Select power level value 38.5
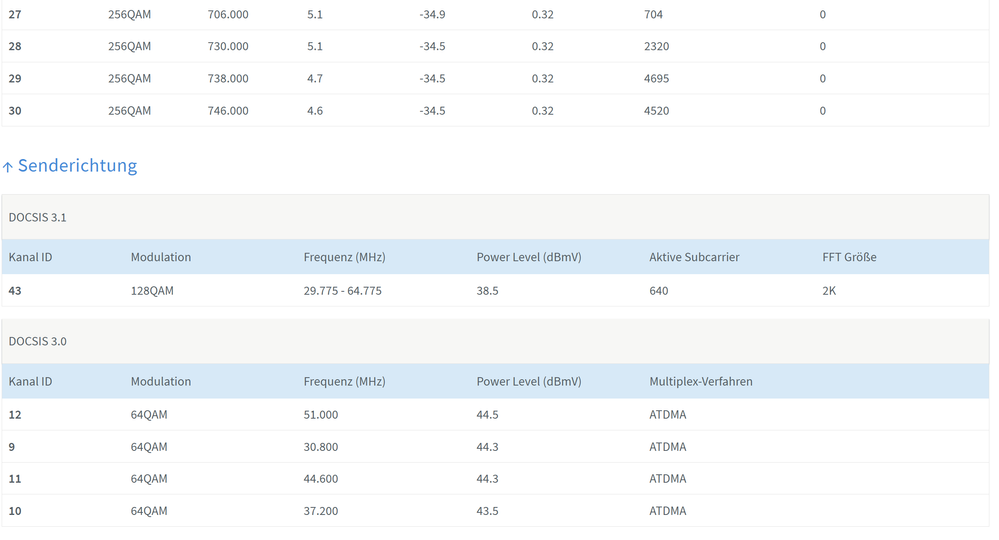The image size is (999, 540). (x=487, y=291)
